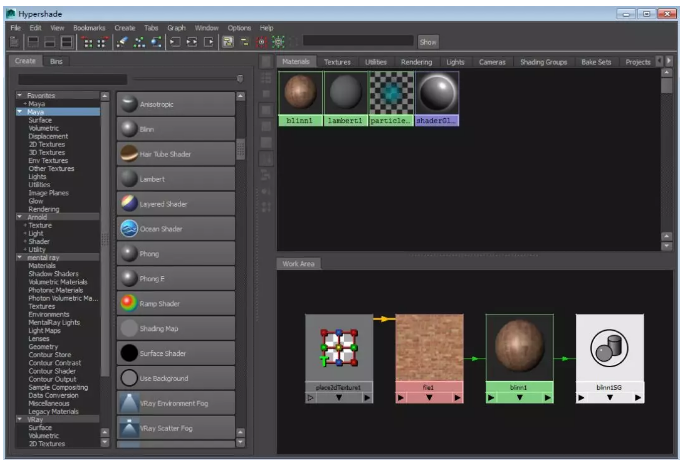This screenshot has width=683, height=466.
Task: Click the black Surface Shader icon
Action: (x=129, y=353)
